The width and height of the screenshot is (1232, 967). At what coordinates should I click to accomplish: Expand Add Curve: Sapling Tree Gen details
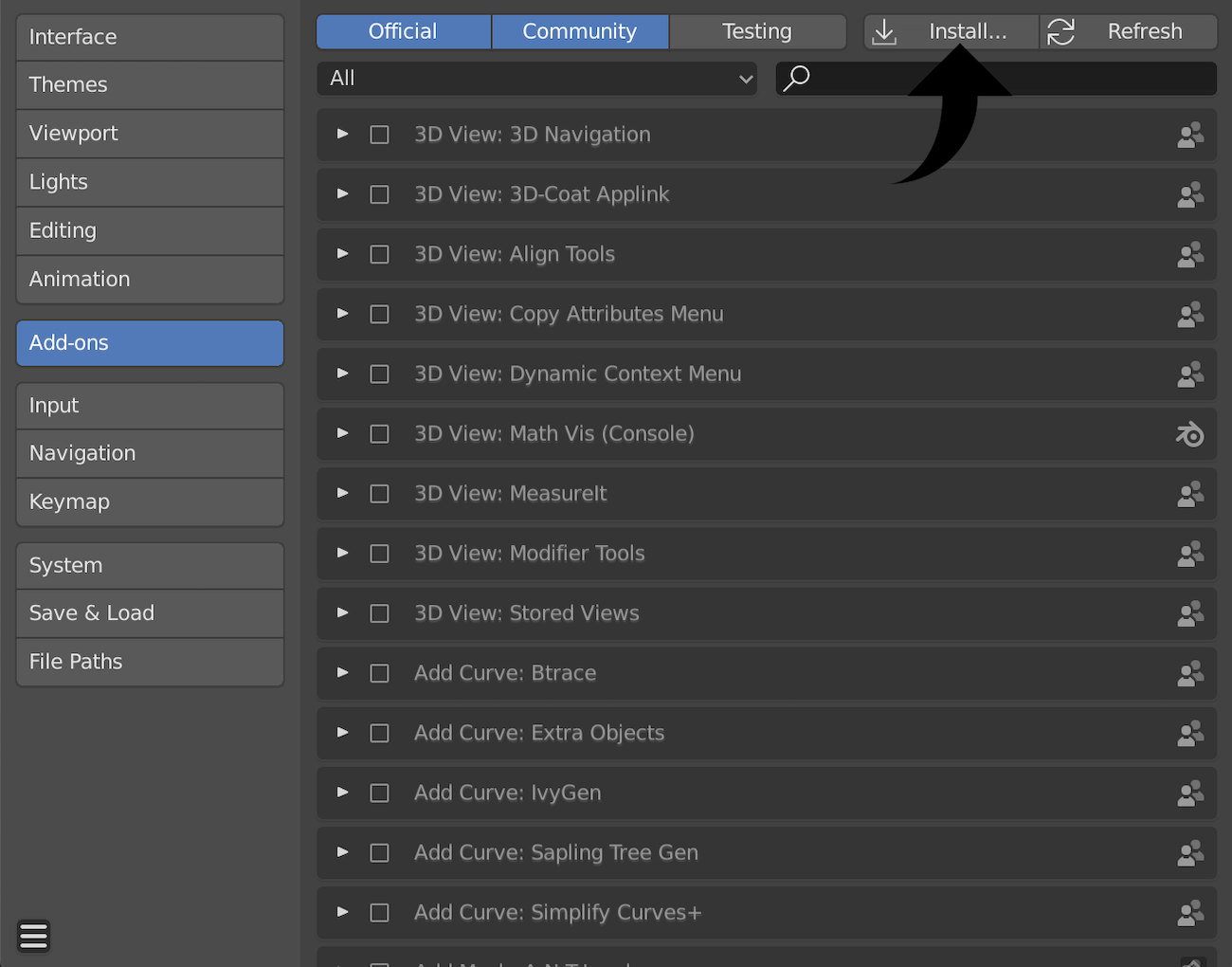coord(343,852)
